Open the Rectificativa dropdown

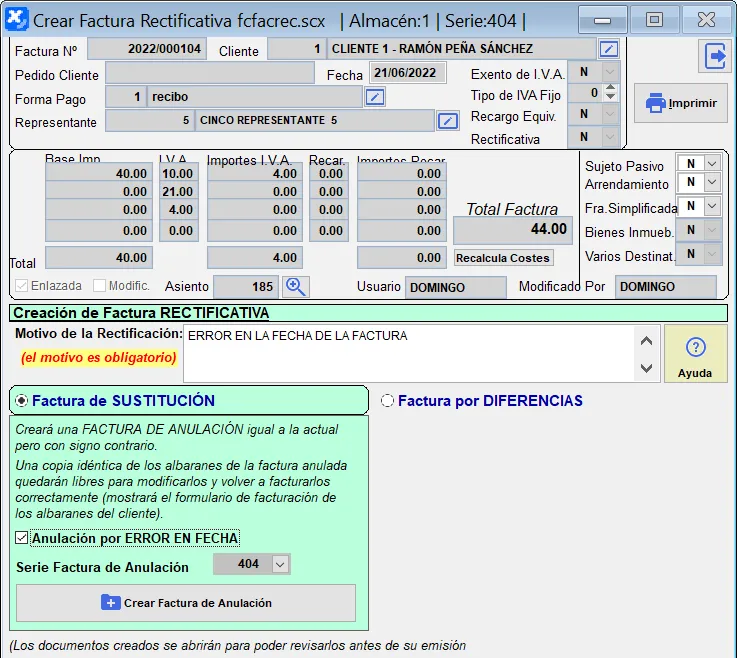click(x=610, y=137)
